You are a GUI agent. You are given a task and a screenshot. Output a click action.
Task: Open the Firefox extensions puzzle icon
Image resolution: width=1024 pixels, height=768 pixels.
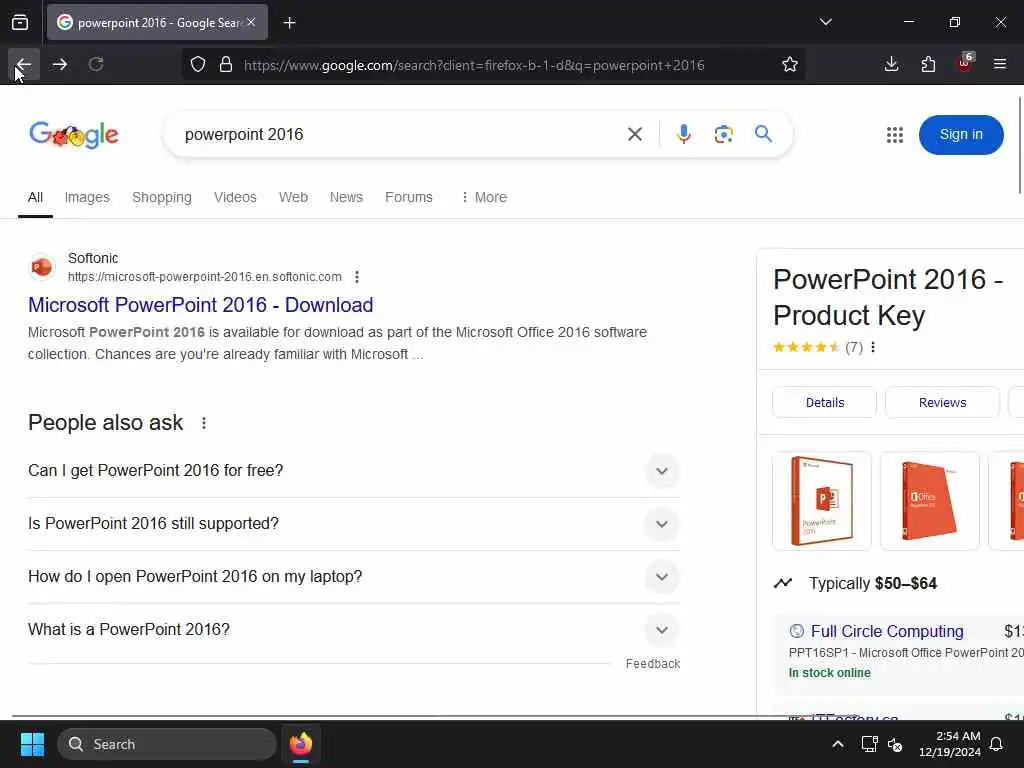pyautogui.click(x=928, y=64)
